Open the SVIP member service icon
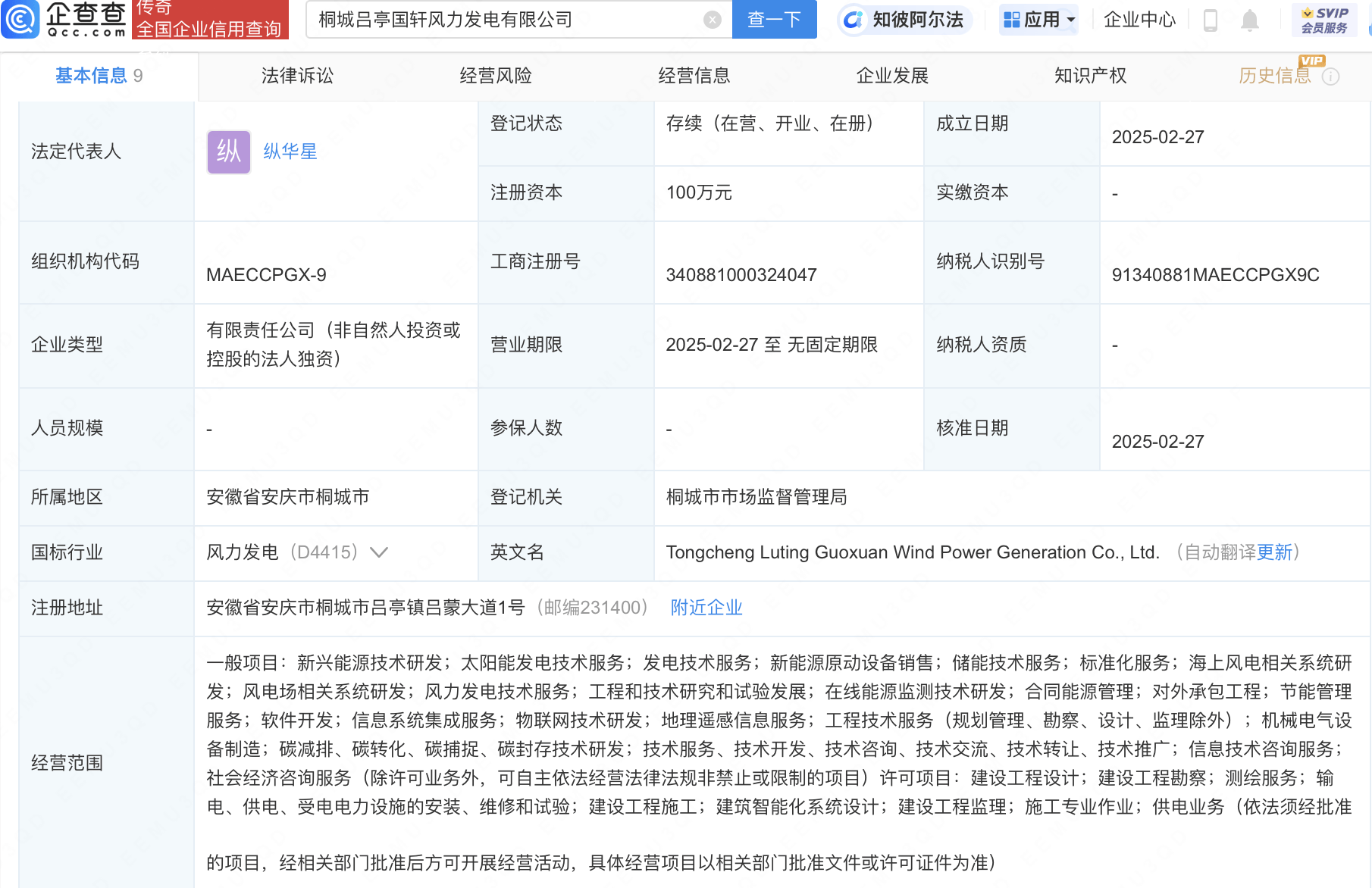1372x888 pixels. tap(1324, 20)
